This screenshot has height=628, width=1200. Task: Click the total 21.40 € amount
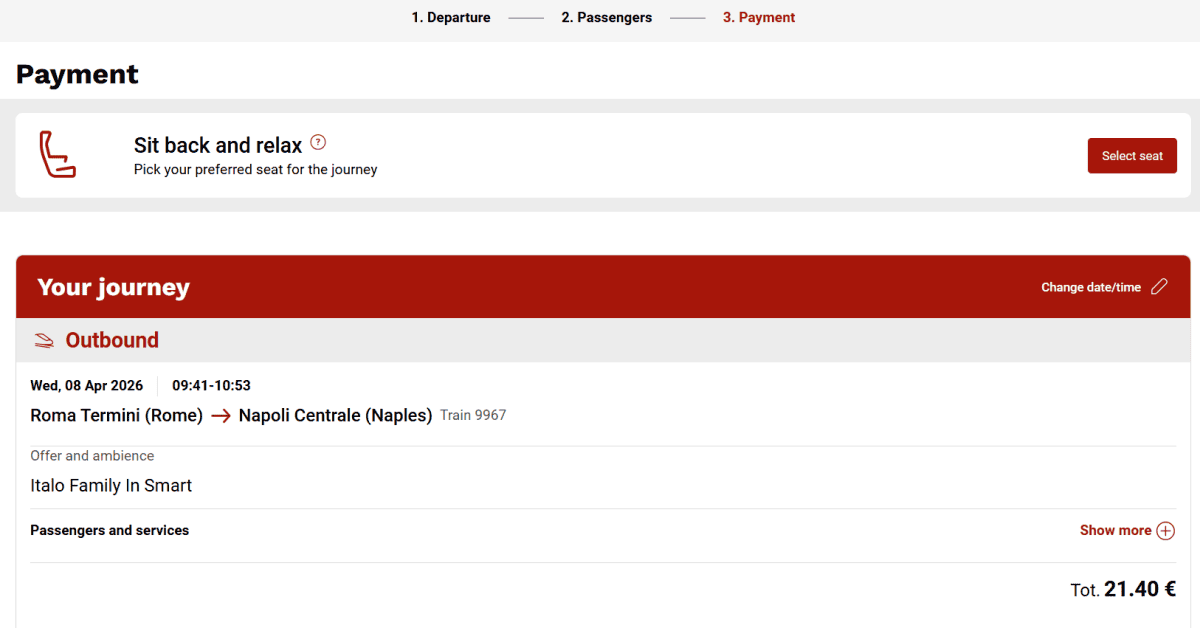coord(1140,589)
